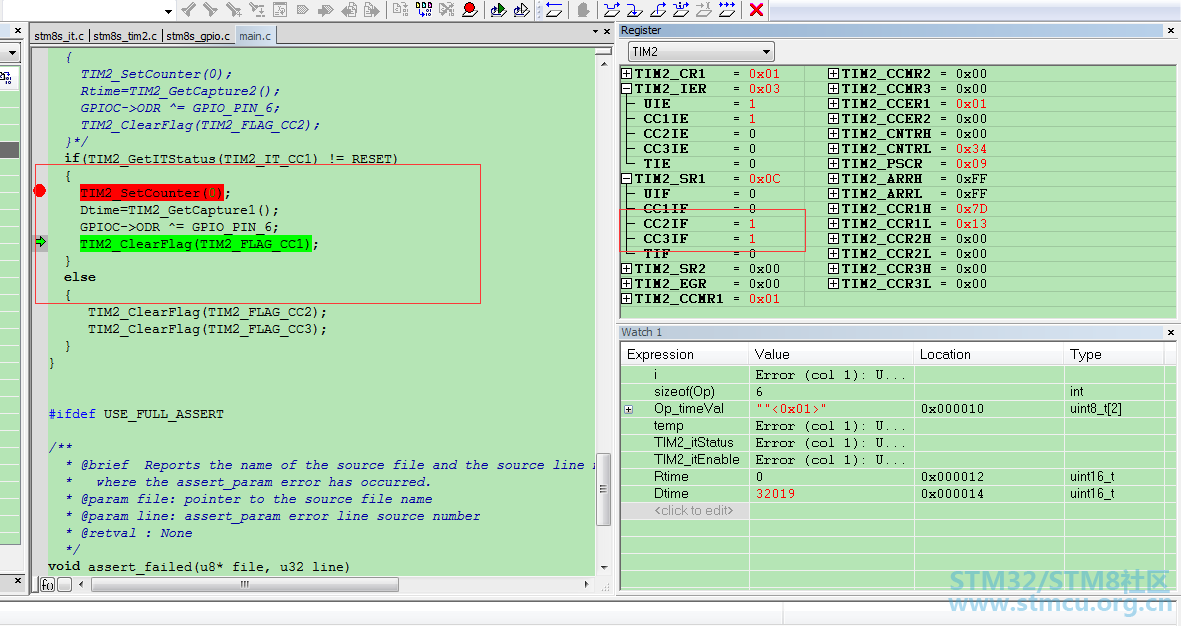Click the small blank button beside f() icon
The width and height of the screenshot is (1181, 626).
(65, 585)
